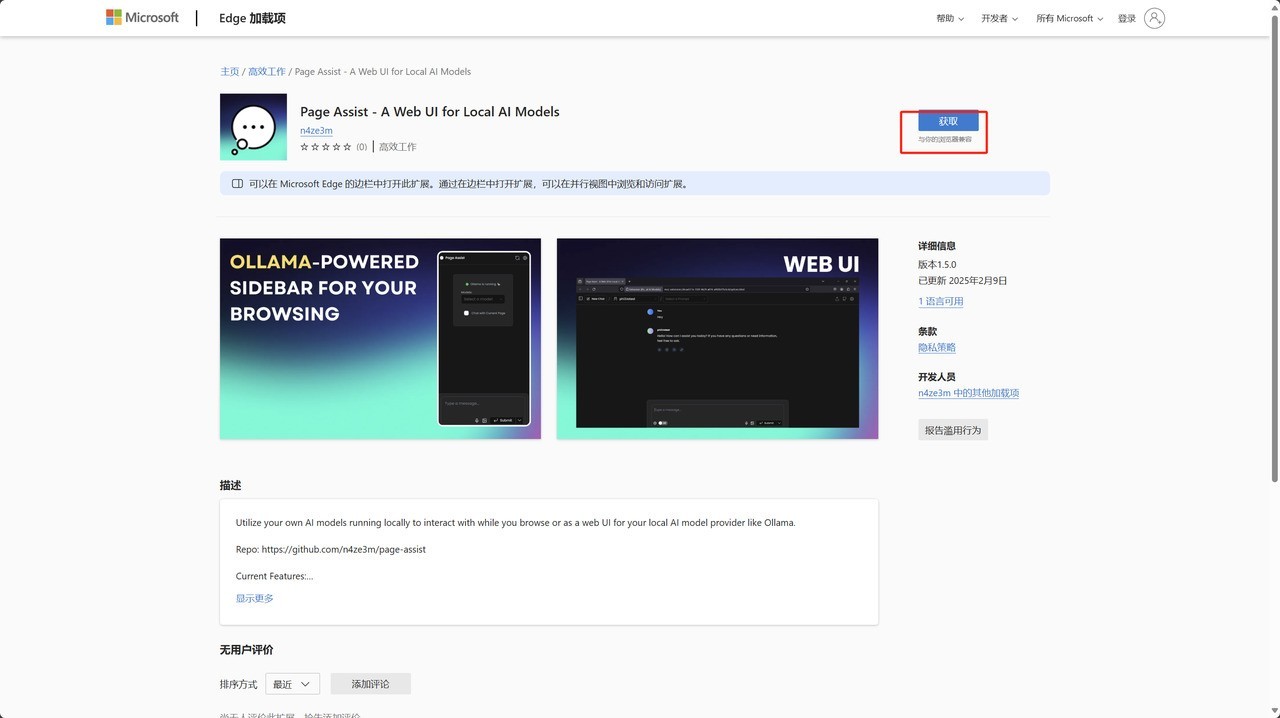Image resolution: width=1280 pixels, height=718 pixels.
Task: Click 登录 to sign in
Action: pyautogui.click(x=1127, y=19)
